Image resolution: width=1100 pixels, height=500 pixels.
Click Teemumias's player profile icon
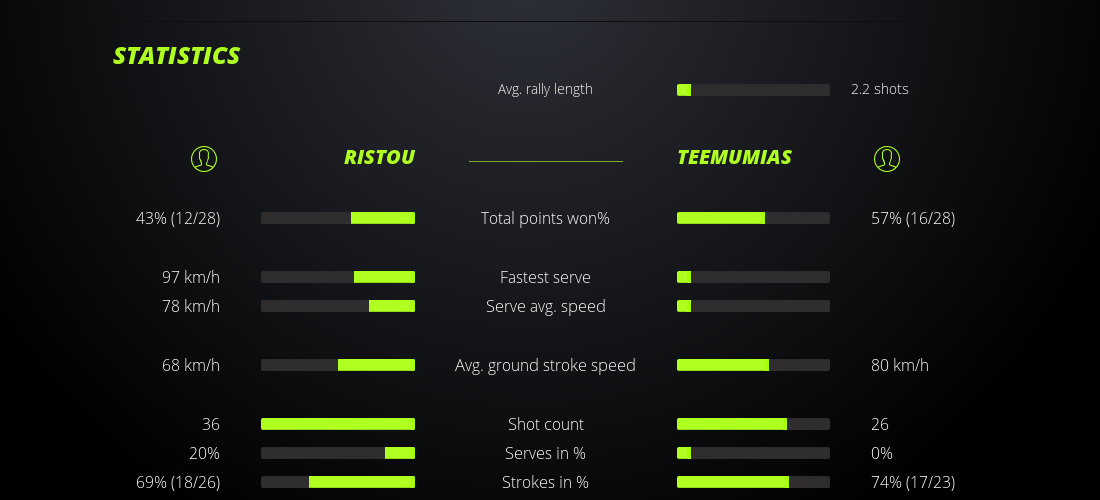pos(887,158)
